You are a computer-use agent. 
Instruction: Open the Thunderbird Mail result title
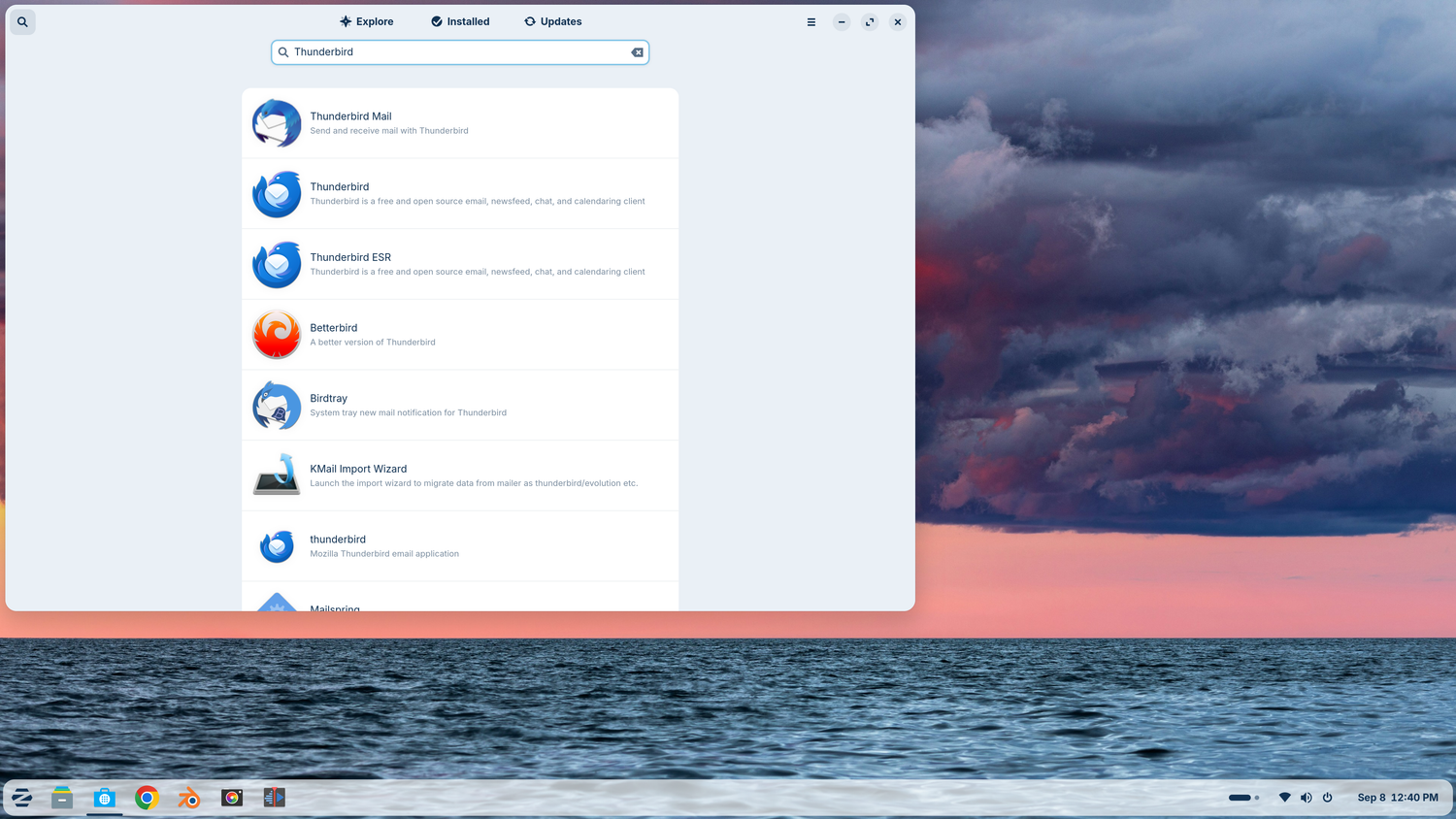350,116
